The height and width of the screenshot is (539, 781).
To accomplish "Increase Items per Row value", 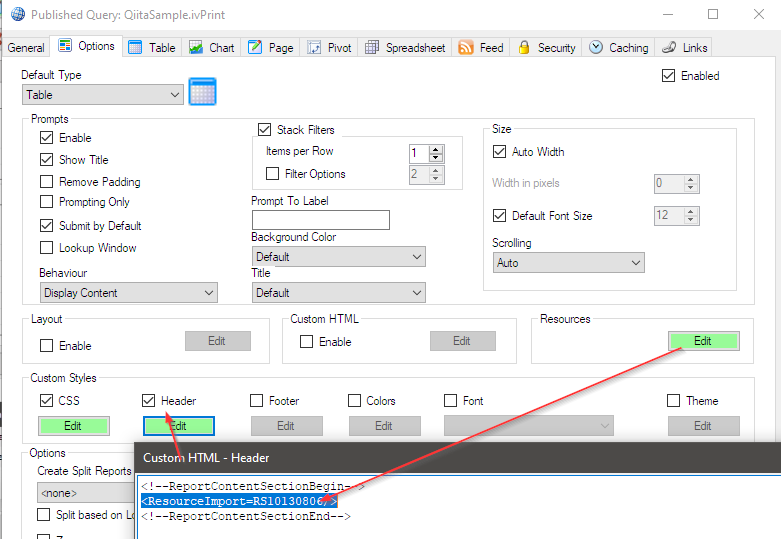I will pos(436,149).
